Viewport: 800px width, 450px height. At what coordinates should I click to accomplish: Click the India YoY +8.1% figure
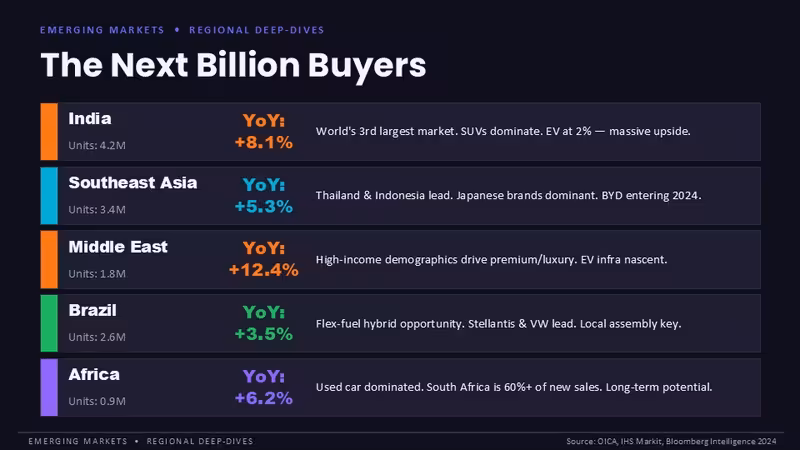(x=264, y=132)
